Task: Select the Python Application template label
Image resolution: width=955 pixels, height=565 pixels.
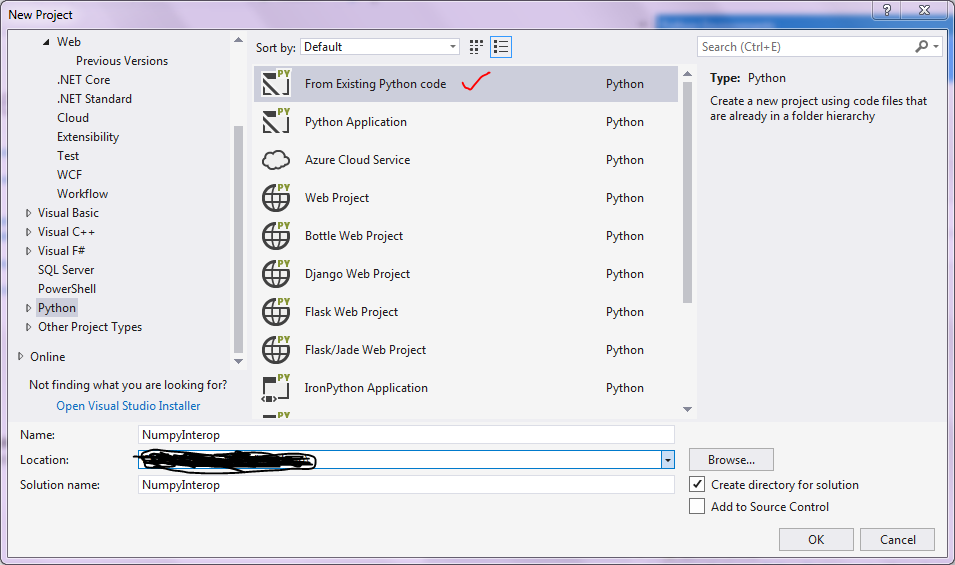Action: 356,122
